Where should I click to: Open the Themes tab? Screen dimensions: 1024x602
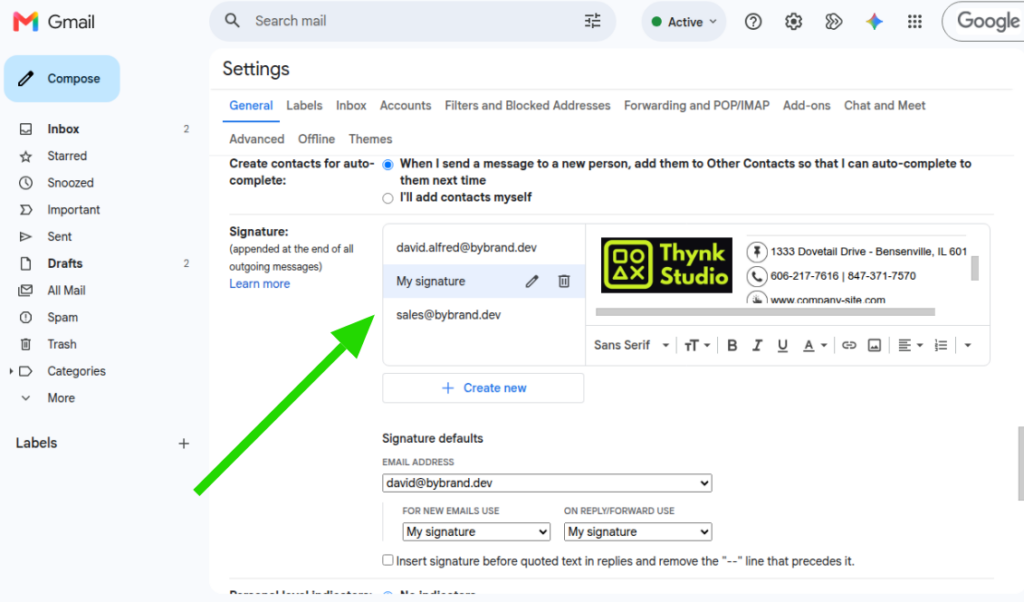pyautogui.click(x=370, y=139)
